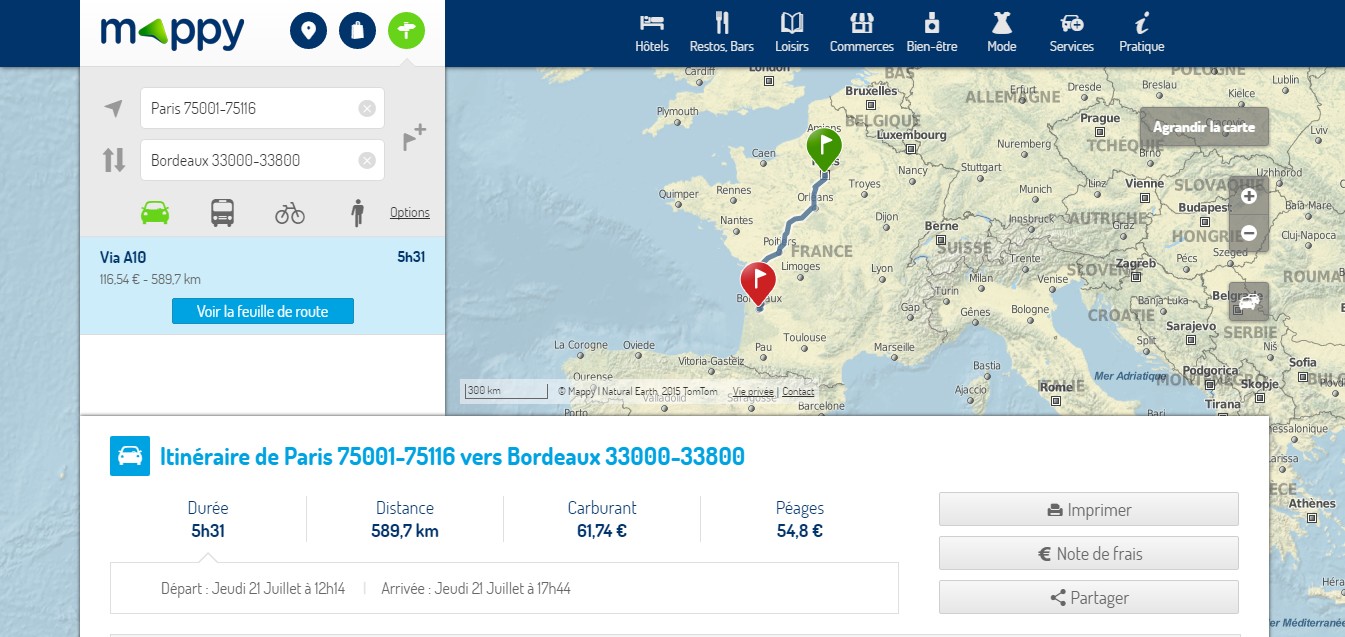Open the shopping bag icon
This screenshot has height=637, width=1345.
point(358,31)
